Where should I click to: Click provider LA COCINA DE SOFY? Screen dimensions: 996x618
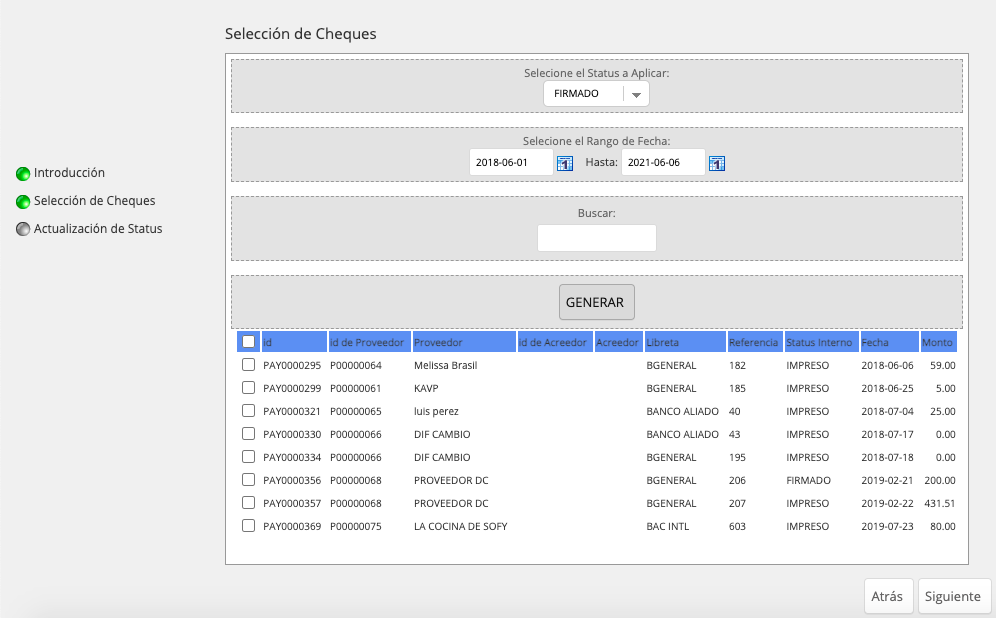click(x=461, y=526)
